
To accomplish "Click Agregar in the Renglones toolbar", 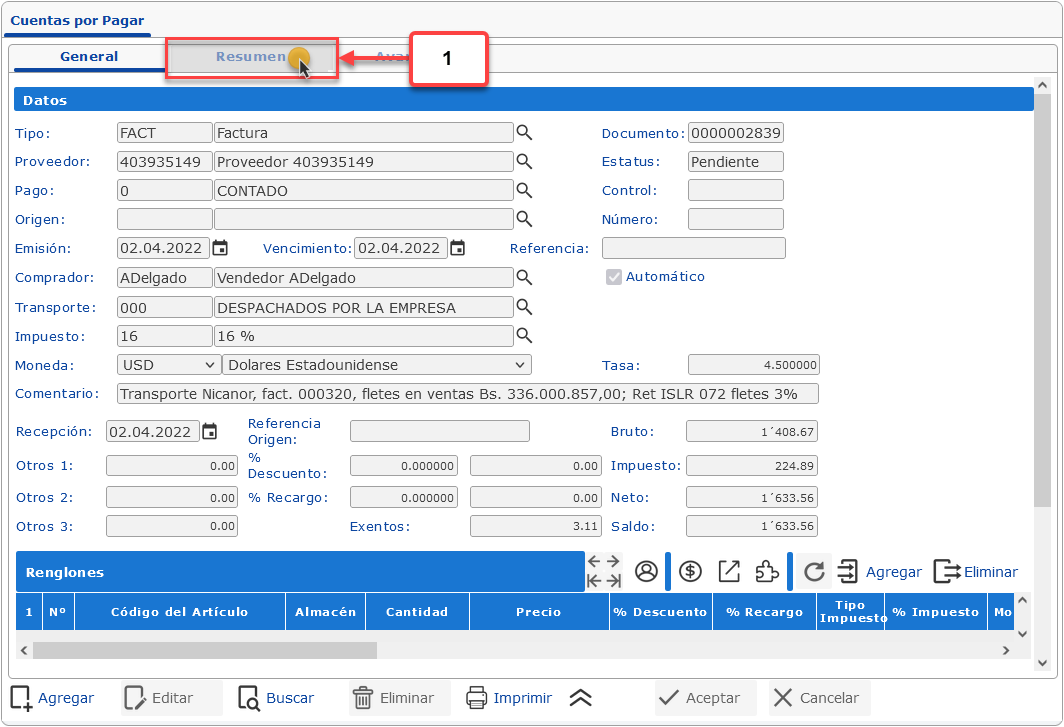I will pos(879,572).
